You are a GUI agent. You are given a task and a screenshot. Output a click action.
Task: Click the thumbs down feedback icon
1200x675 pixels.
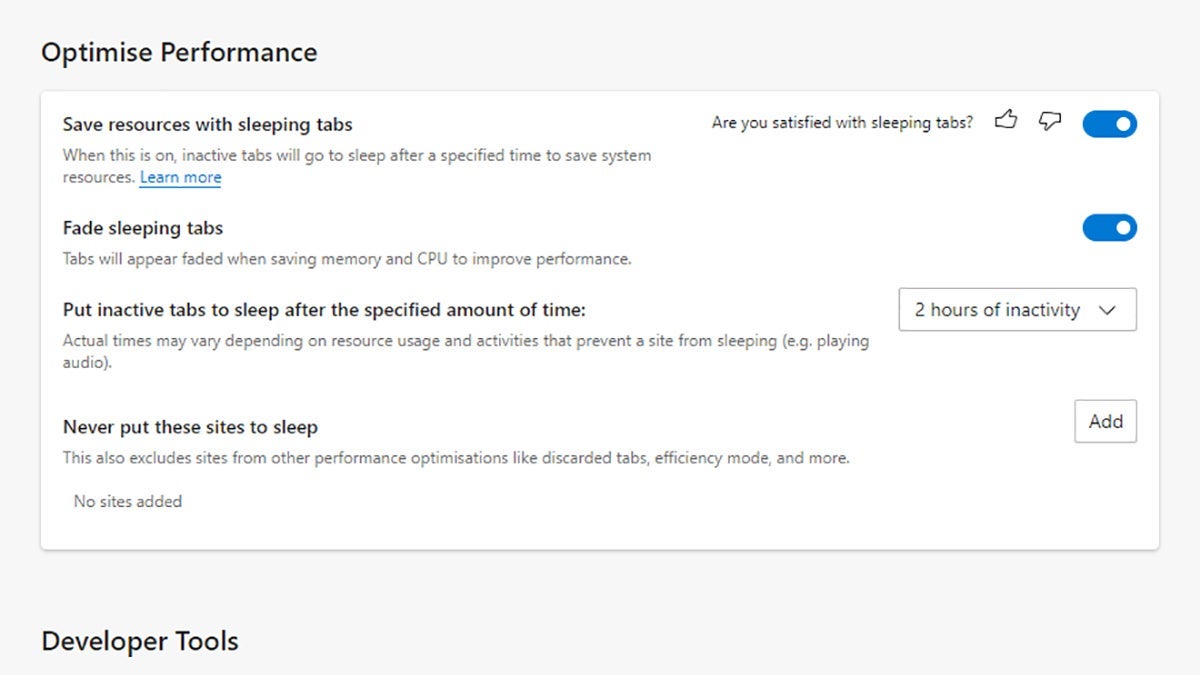[x=1049, y=122]
